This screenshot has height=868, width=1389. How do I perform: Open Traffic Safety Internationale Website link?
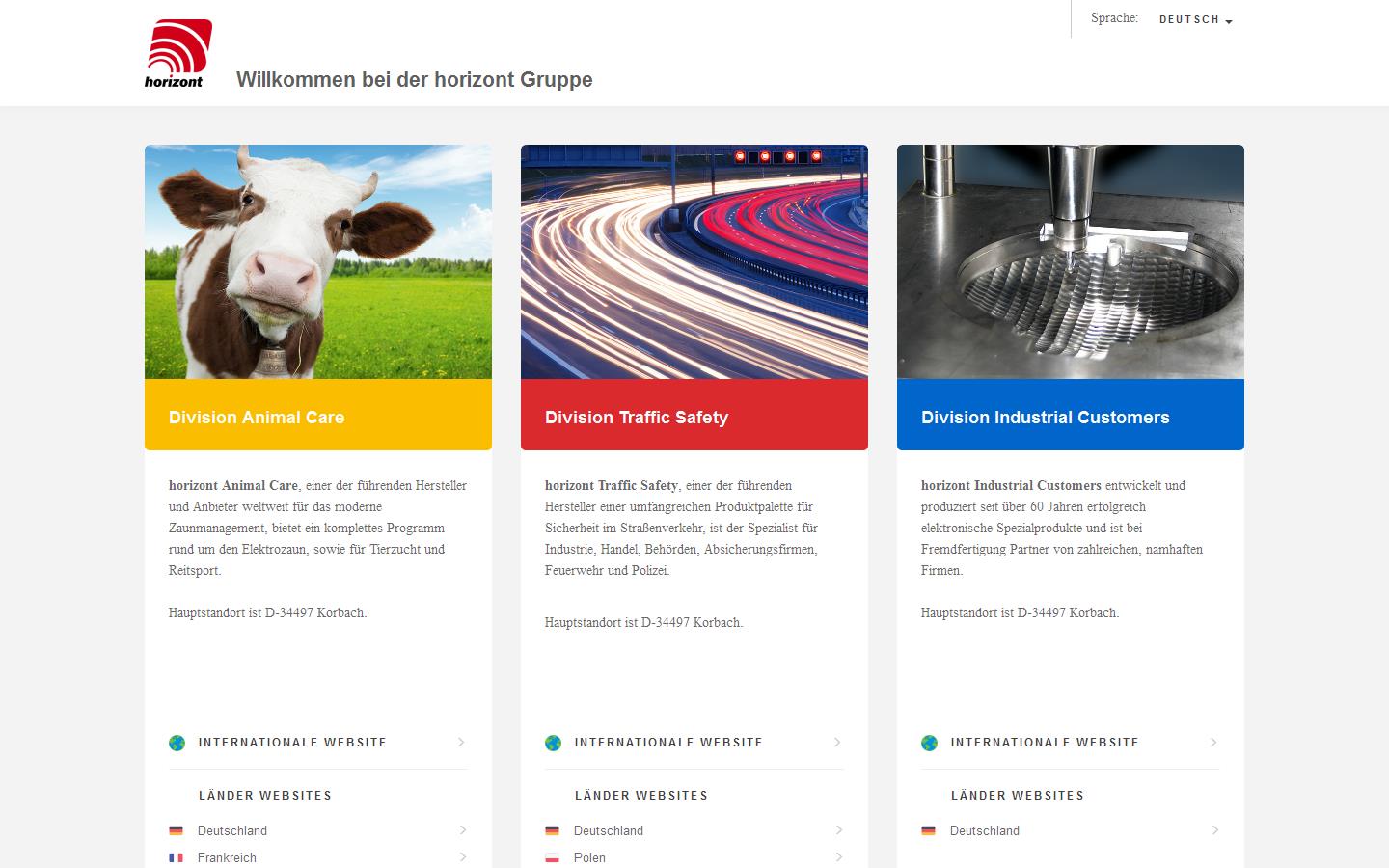point(668,743)
